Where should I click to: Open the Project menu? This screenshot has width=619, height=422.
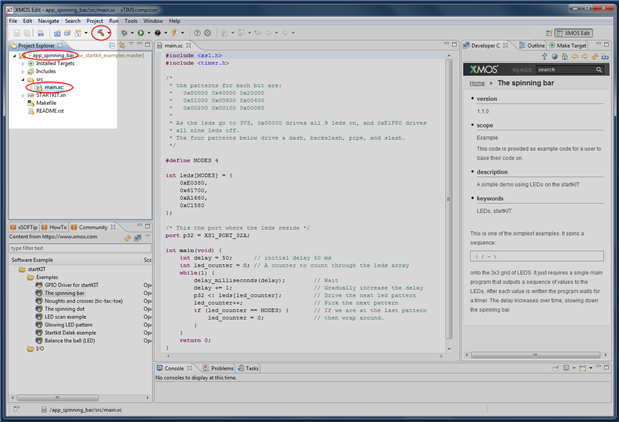click(x=95, y=20)
